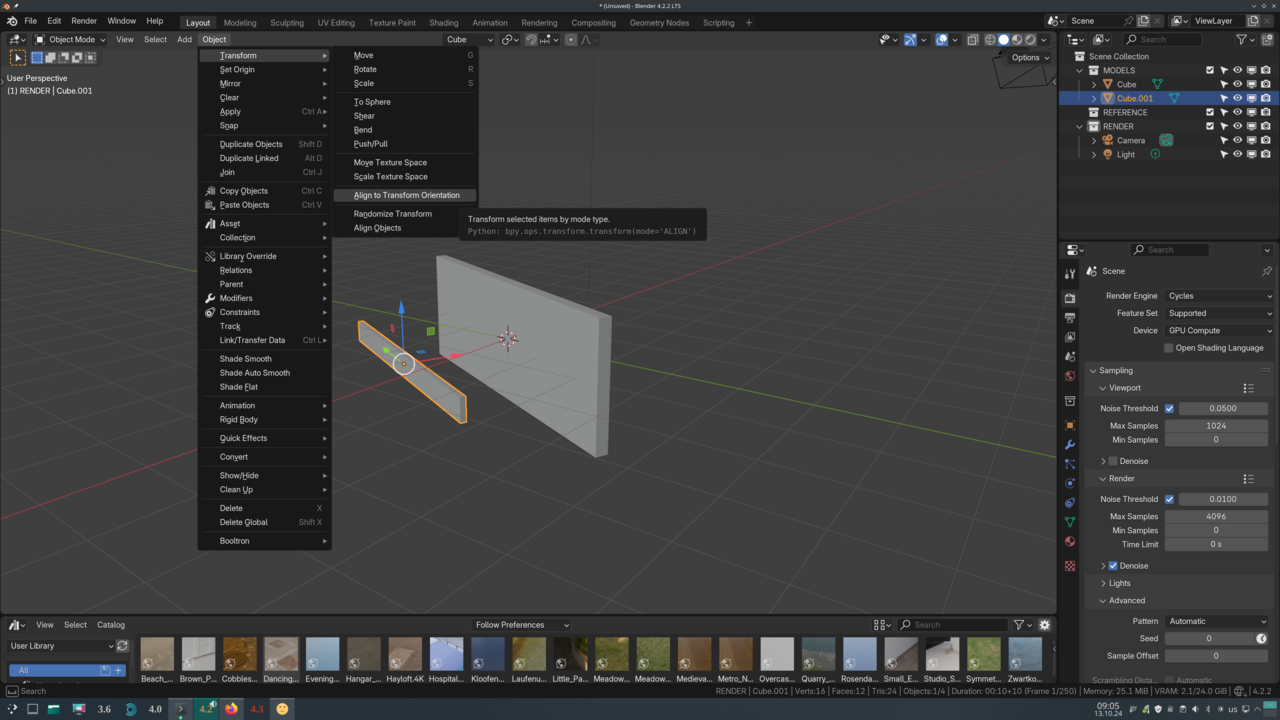The width and height of the screenshot is (1280, 720).
Task: Open the Material properties tab
Action: pyautogui.click(x=1070, y=541)
